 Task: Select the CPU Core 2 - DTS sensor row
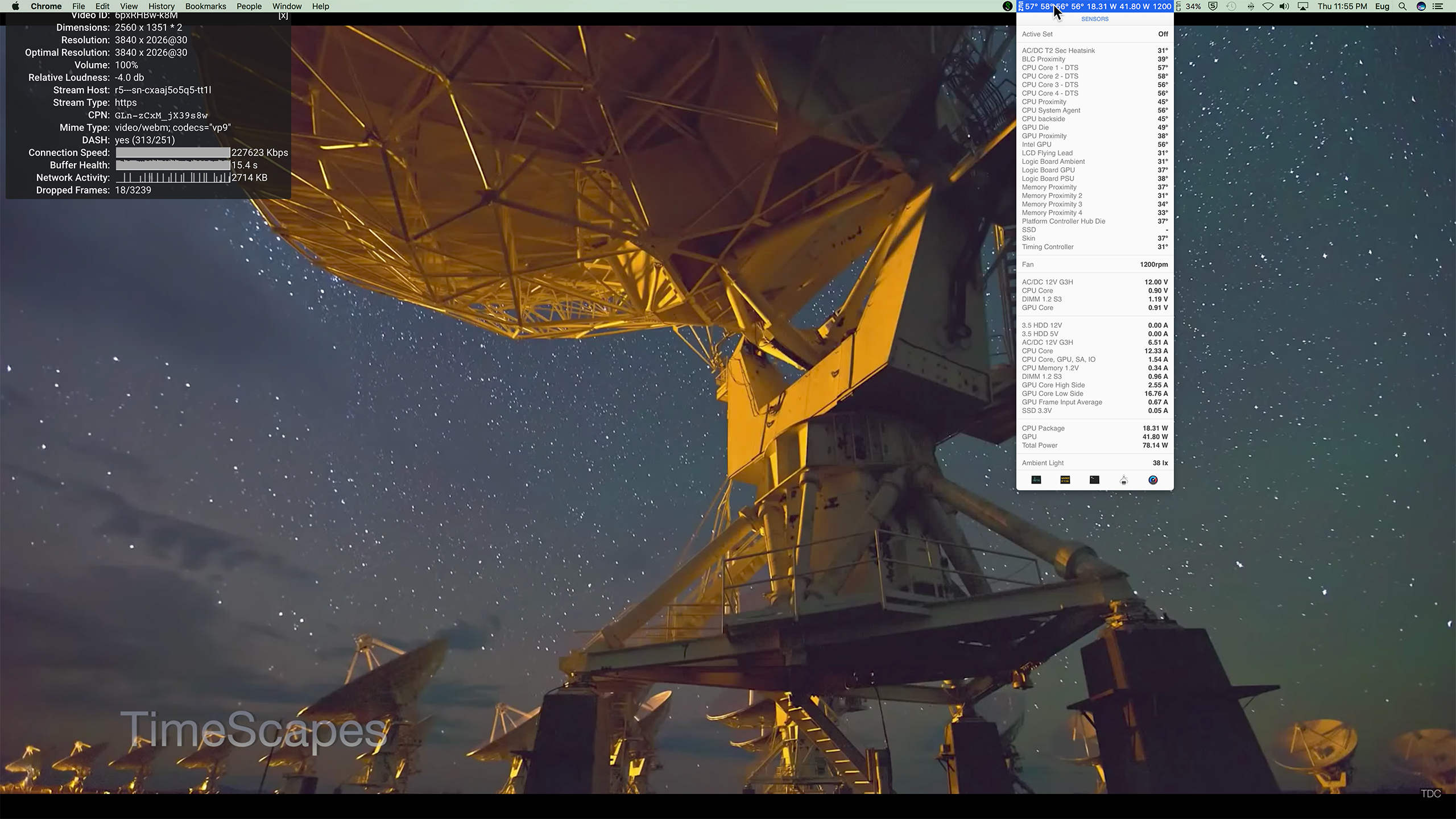coord(1095,76)
